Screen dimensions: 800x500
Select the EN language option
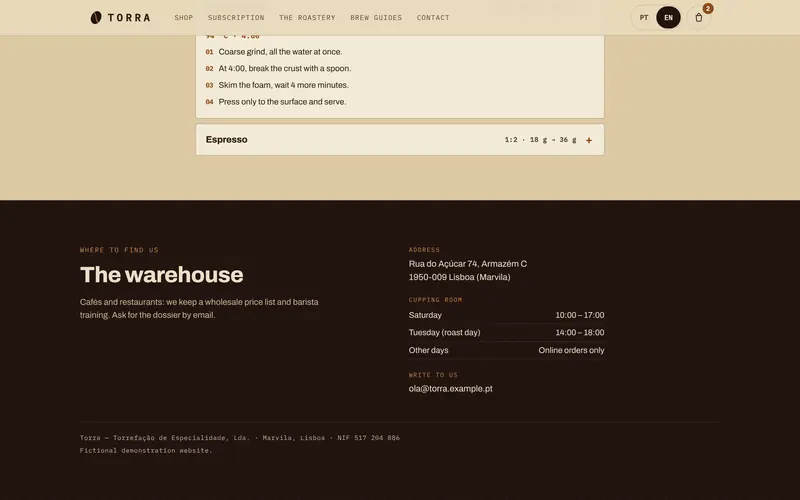pyautogui.click(x=668, y=17)
